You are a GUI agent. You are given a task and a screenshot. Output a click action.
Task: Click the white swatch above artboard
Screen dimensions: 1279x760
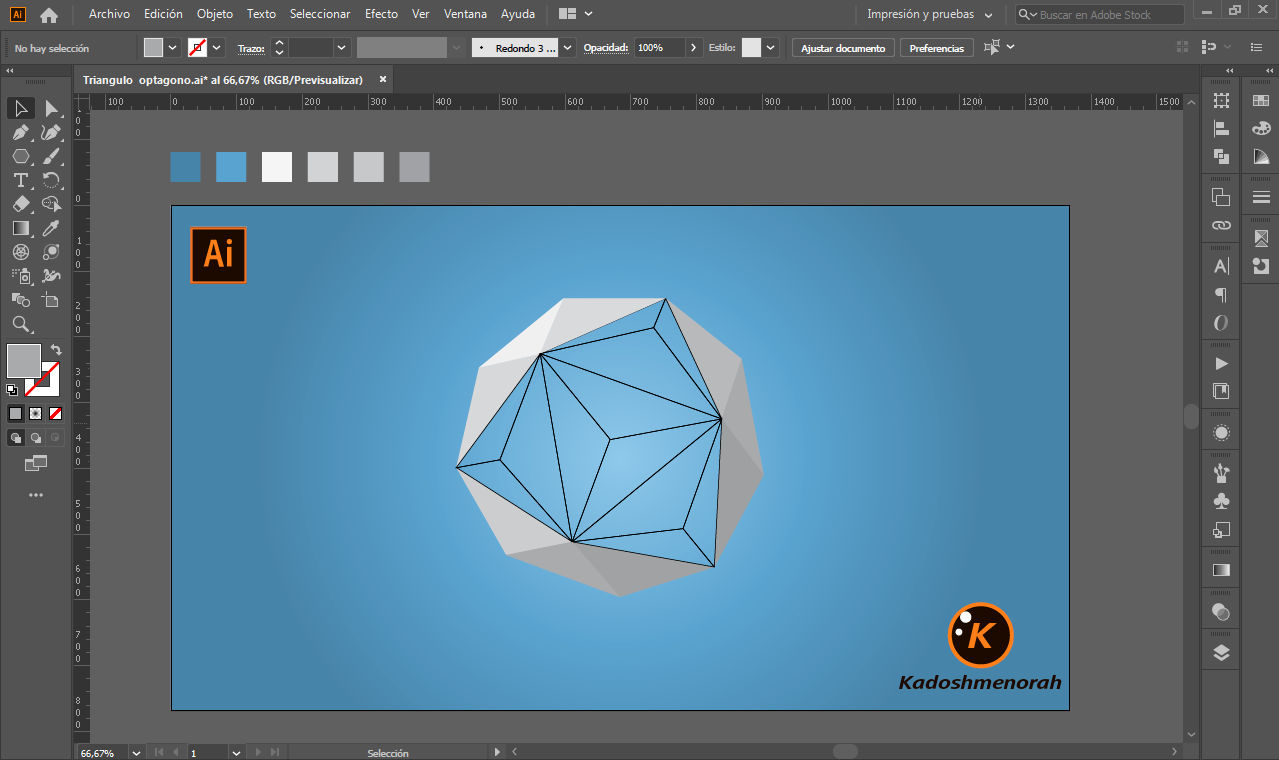277,167
